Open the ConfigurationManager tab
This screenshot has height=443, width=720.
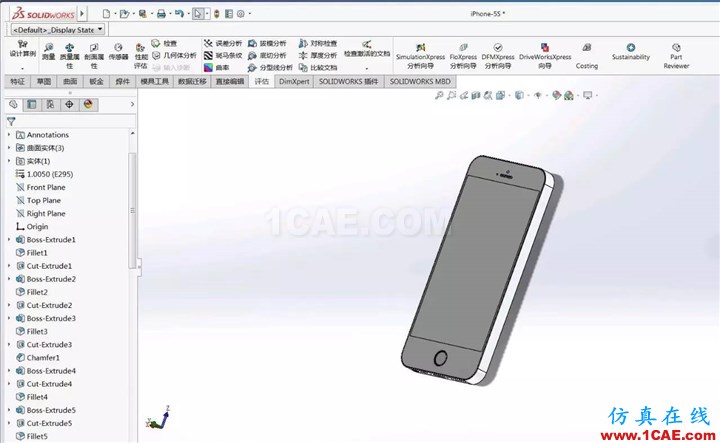pos(51,104)
